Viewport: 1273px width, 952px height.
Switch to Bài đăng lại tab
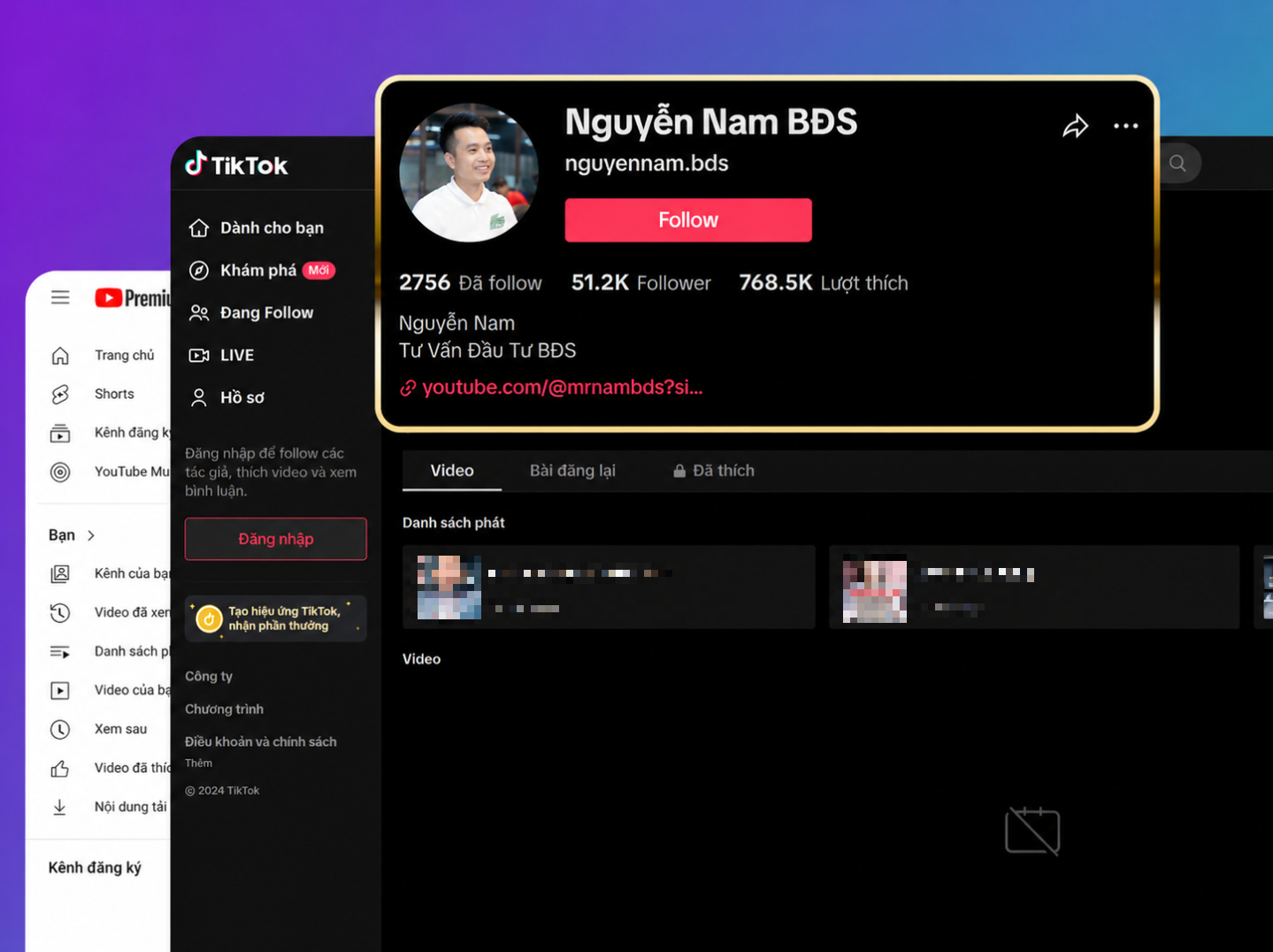pyautogui.click(x=572, y=471)
